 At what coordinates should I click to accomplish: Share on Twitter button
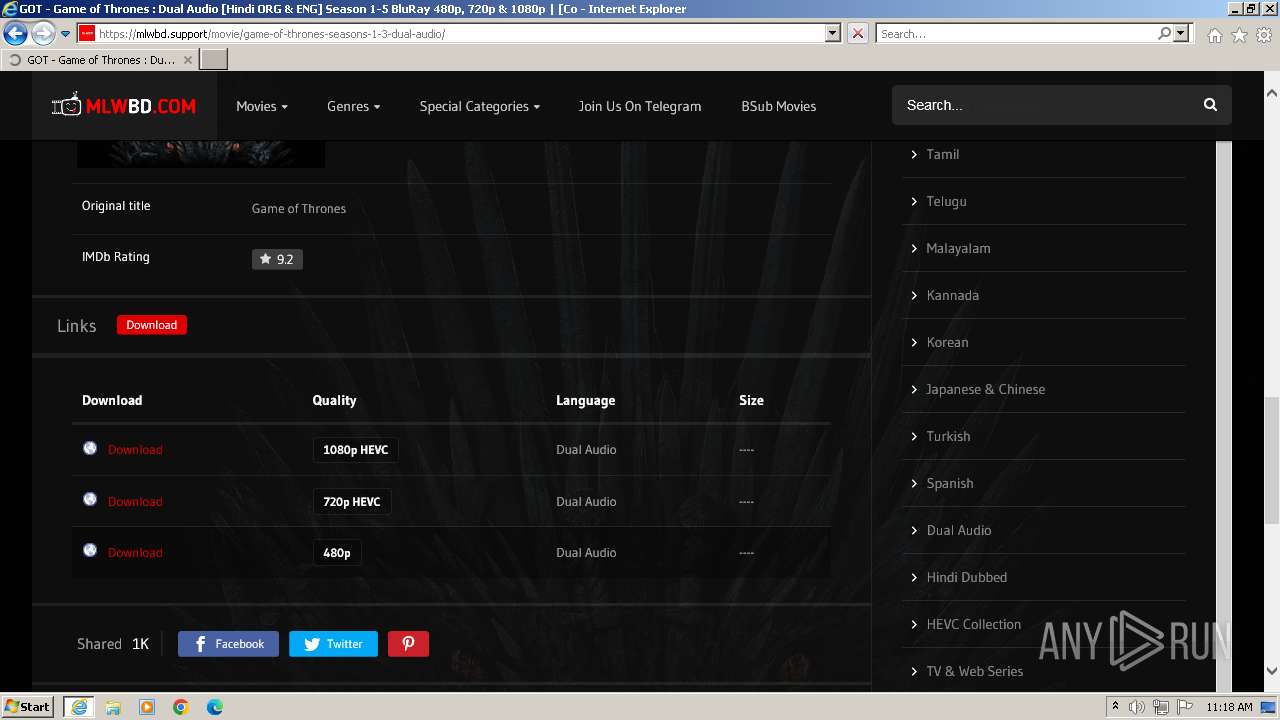click(333, 644)
